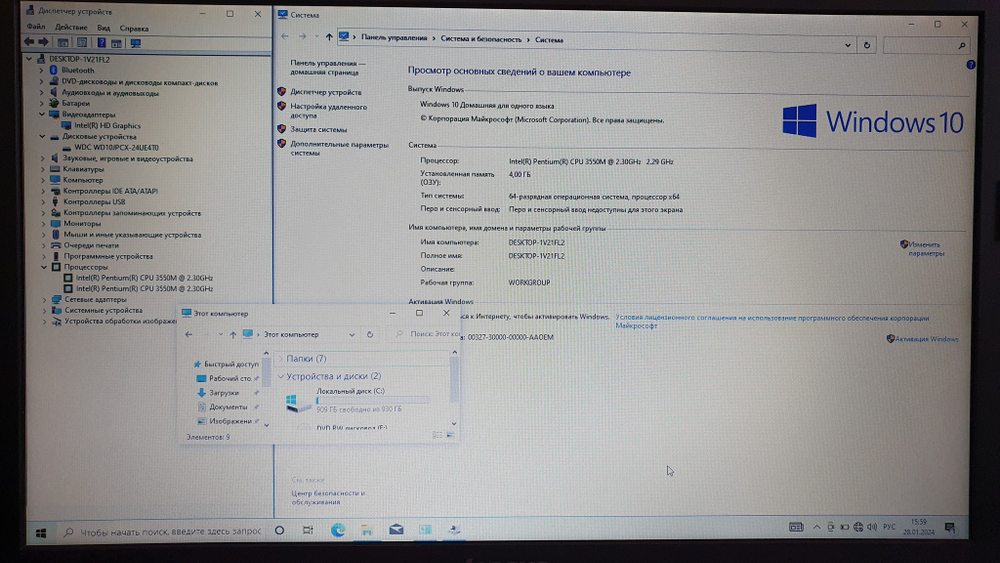Collapse Устройства и диски (2) group
The image size is (1000, 563).
(281, 376)
